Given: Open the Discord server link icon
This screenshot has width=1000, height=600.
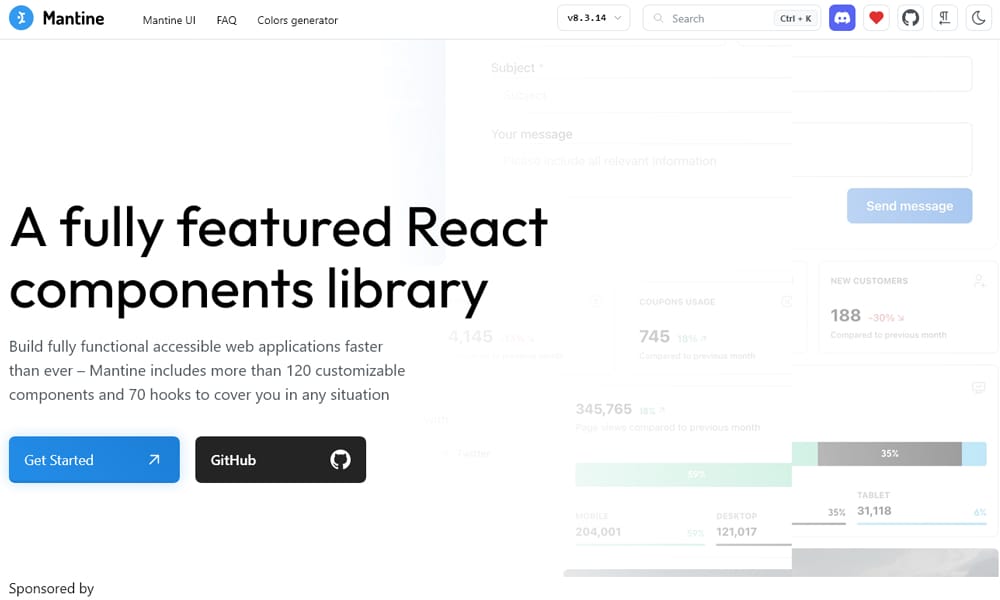Looking at the screenshot, I should pyautogui.click(x=842, y=18).
